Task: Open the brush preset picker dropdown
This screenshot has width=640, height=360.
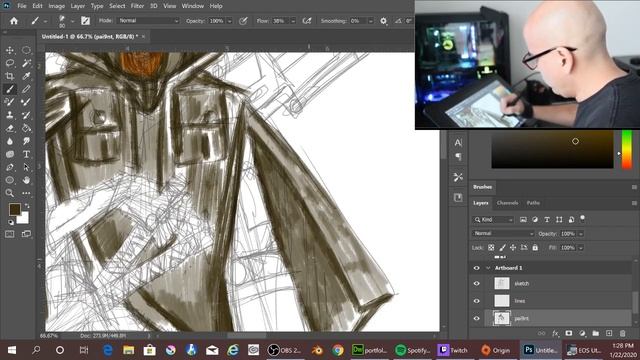Action: pyautogui.click(x=72, y=21)
